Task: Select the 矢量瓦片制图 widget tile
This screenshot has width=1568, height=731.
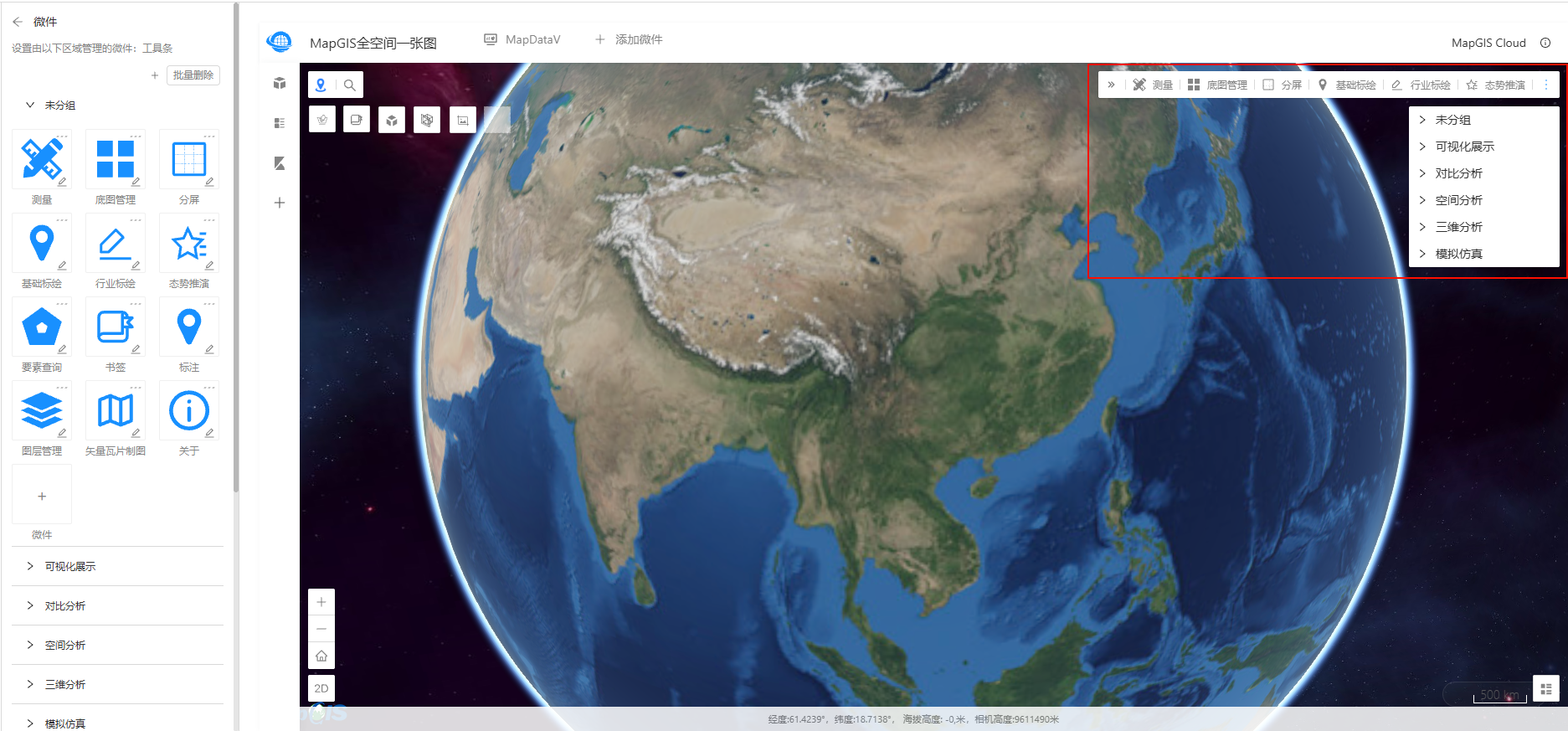Action: 116,410
